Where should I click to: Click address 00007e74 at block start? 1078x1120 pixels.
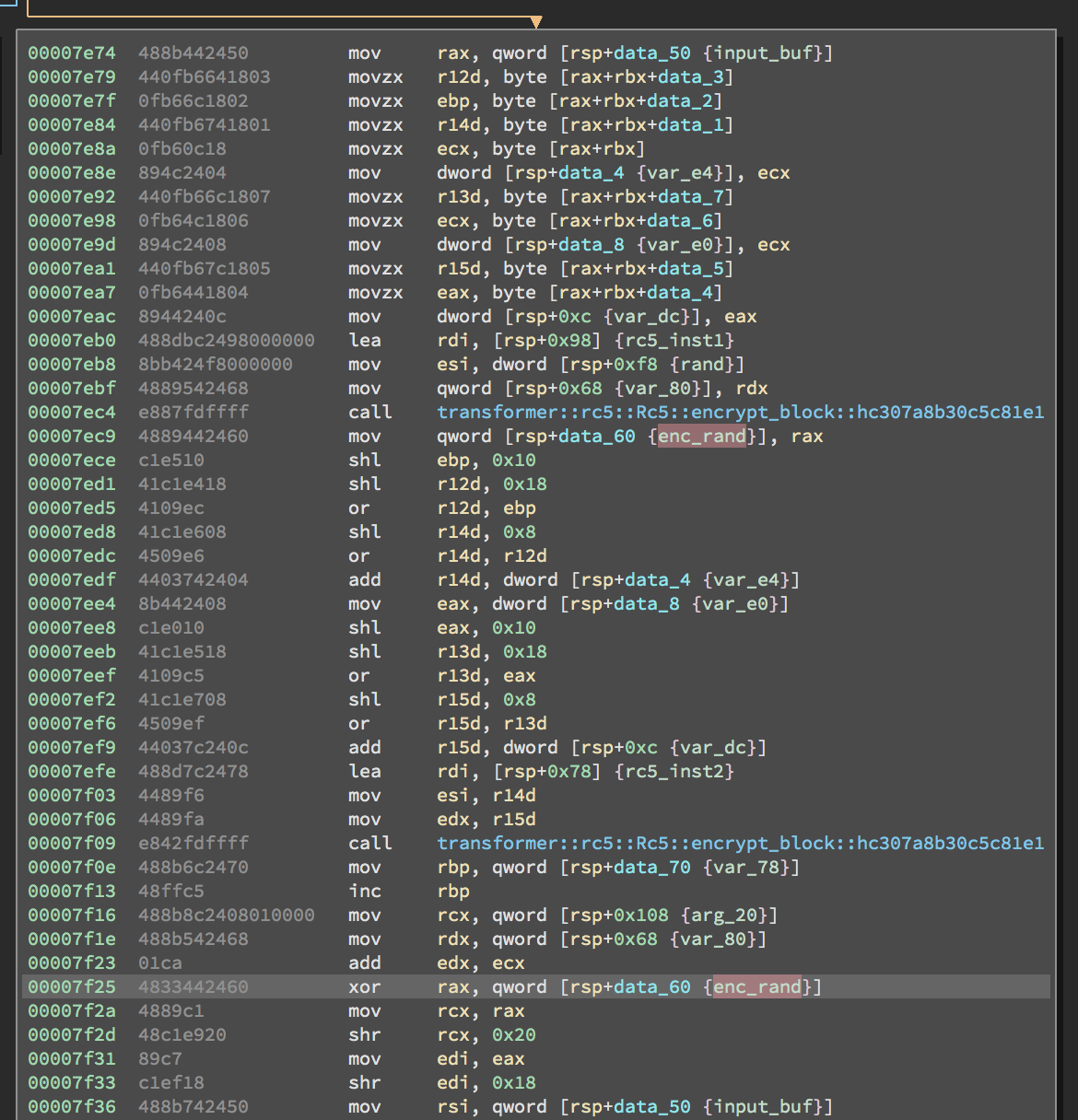pyautogui.click(x=72, y=52)
